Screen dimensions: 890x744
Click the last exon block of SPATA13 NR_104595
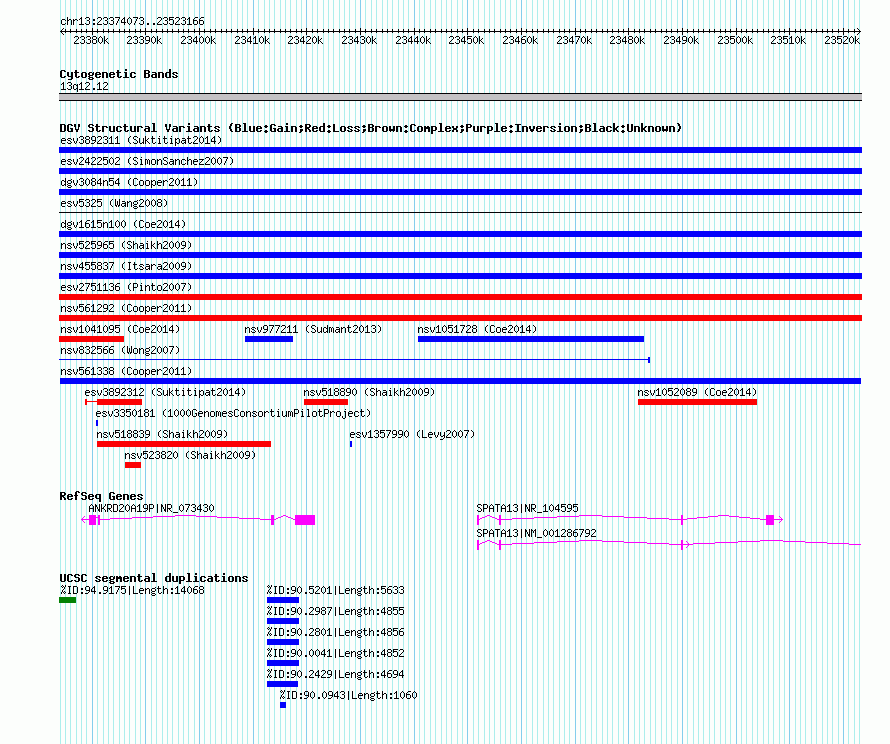coord(770,520)
